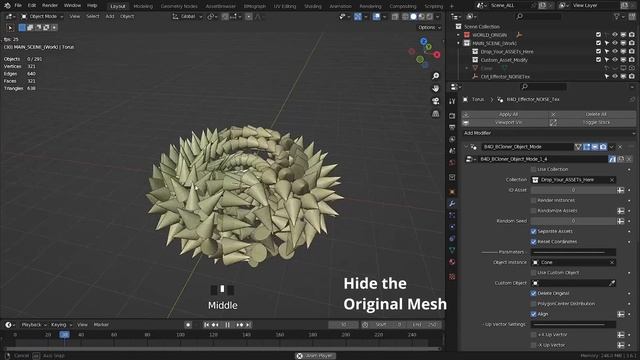Open the File menu
The width and height of the screenshot is (640, 360).
18,6
